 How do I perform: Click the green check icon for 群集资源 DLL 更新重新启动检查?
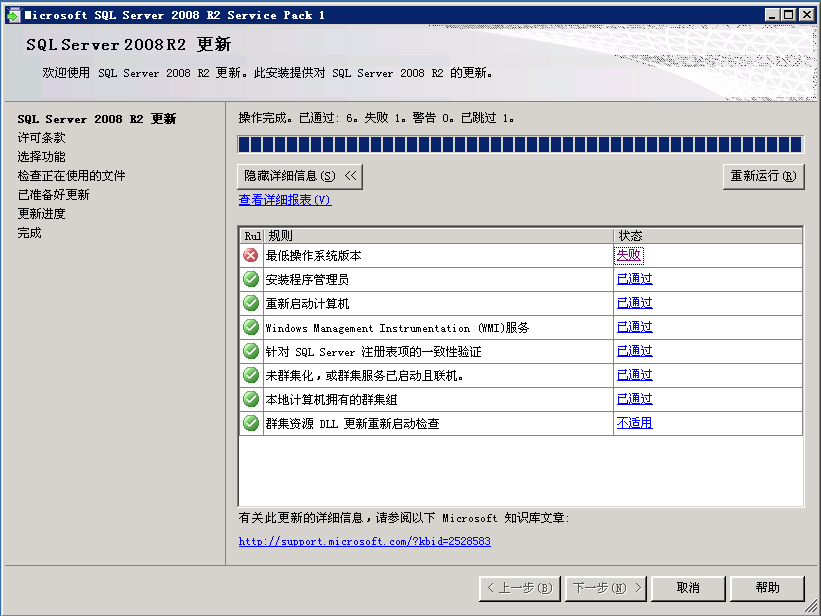coord(251,423)
